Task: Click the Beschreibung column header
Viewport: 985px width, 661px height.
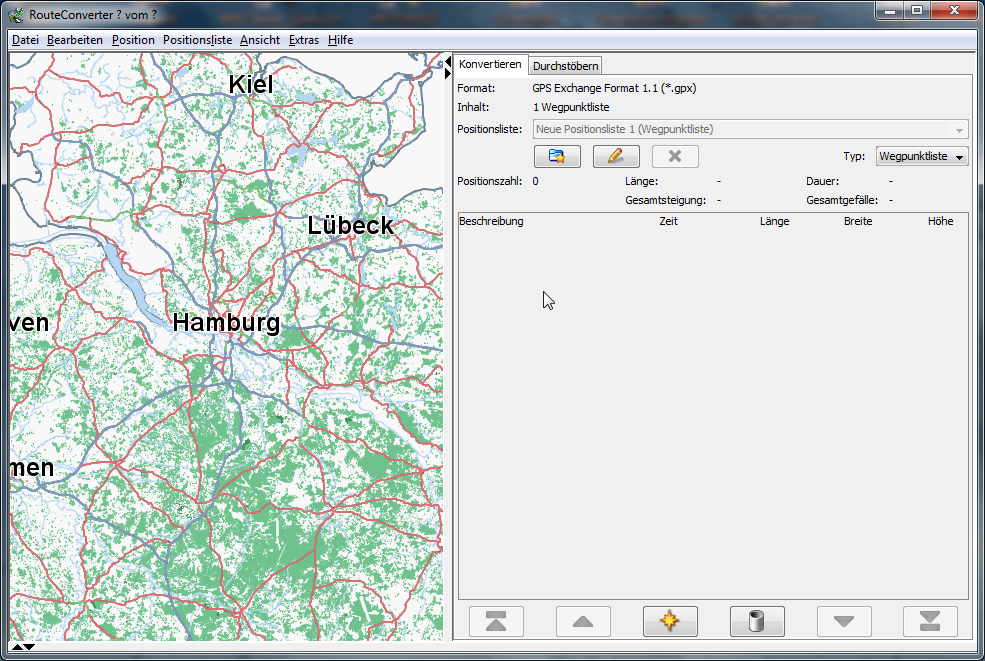Action: [491, 221]
